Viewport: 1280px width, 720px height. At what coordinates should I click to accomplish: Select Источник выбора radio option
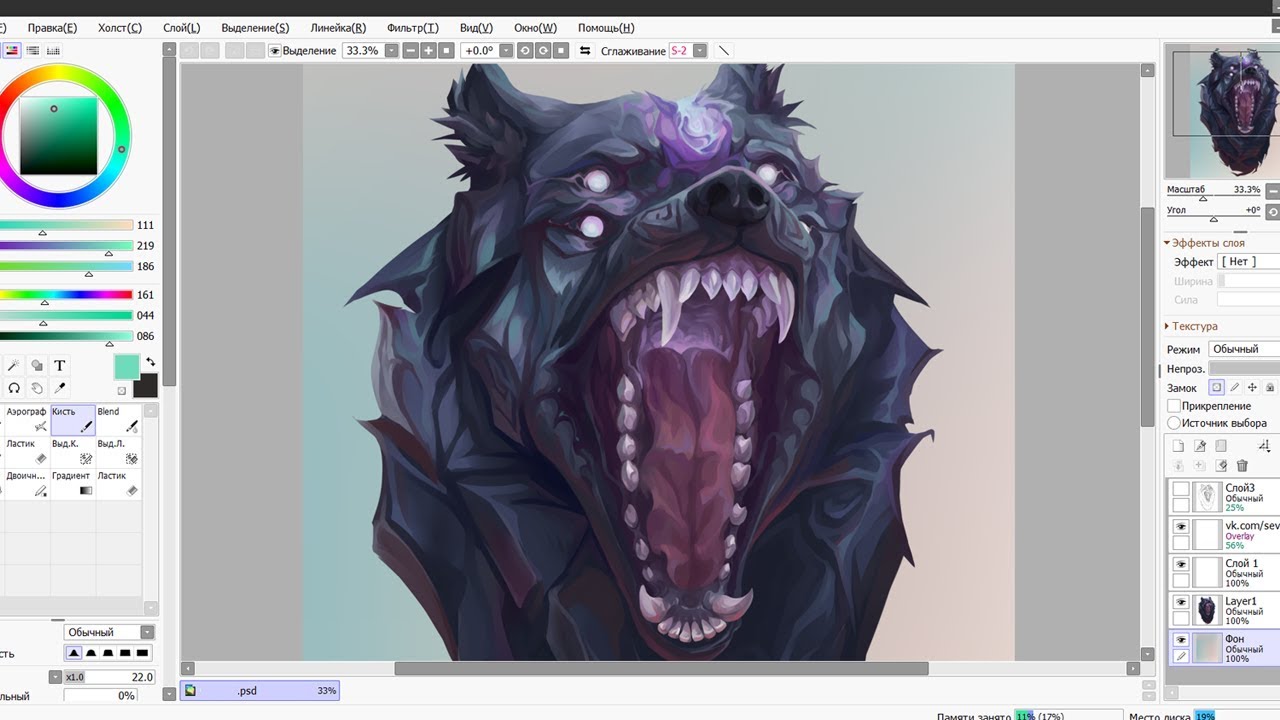(x=1175, y=423)
